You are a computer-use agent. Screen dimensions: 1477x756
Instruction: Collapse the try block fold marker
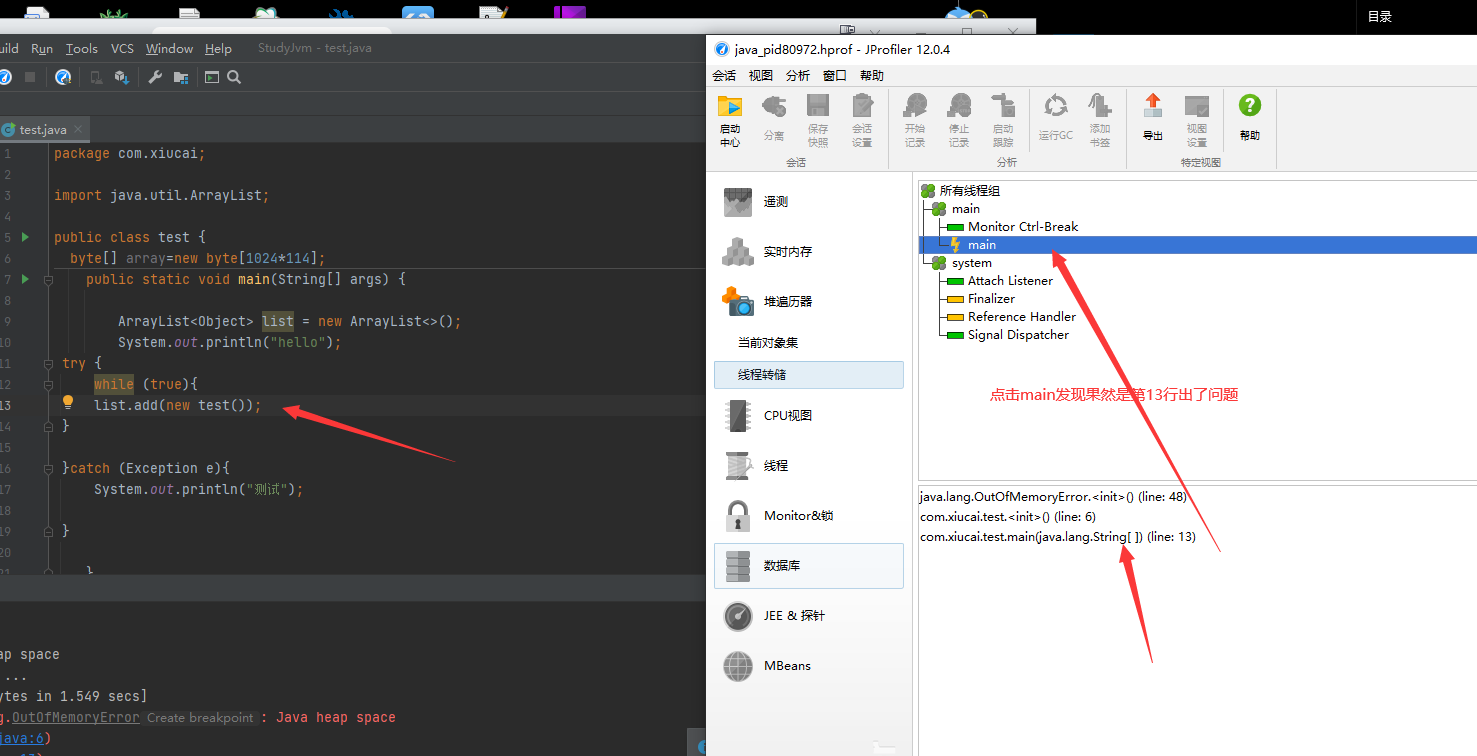click(x=48, y=364)
